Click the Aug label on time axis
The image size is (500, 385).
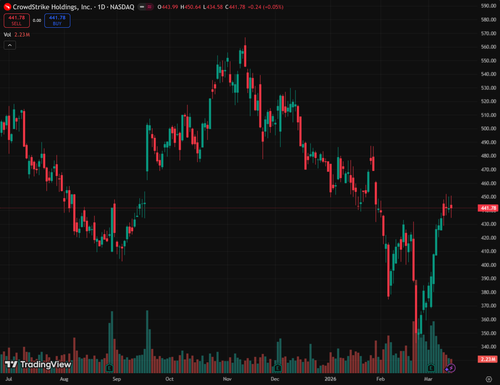coord(64,379)
